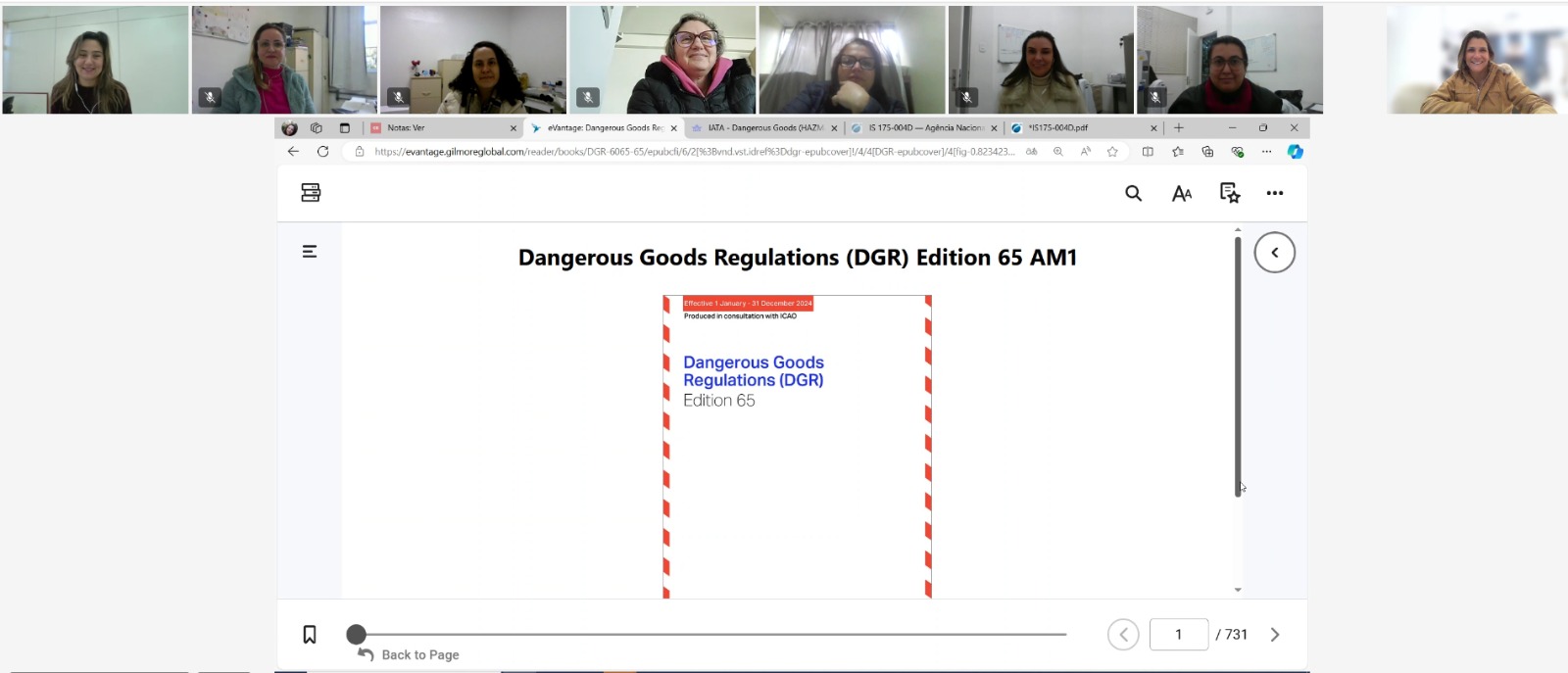Image resolution: width=1568 pixels, height=673 pixels.
Task: Click the browser address bar URL
Action: tap(694, 152)
